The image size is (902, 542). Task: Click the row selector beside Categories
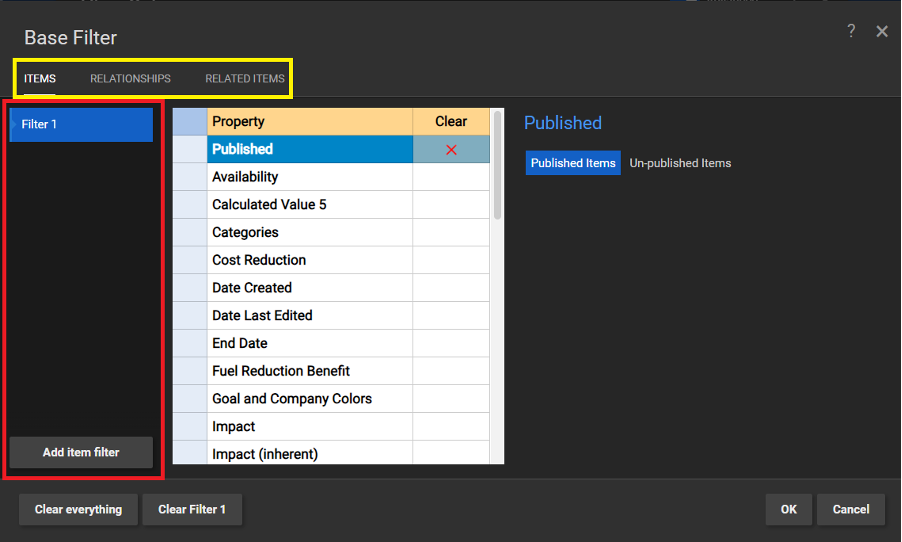(x=190, y=232)
